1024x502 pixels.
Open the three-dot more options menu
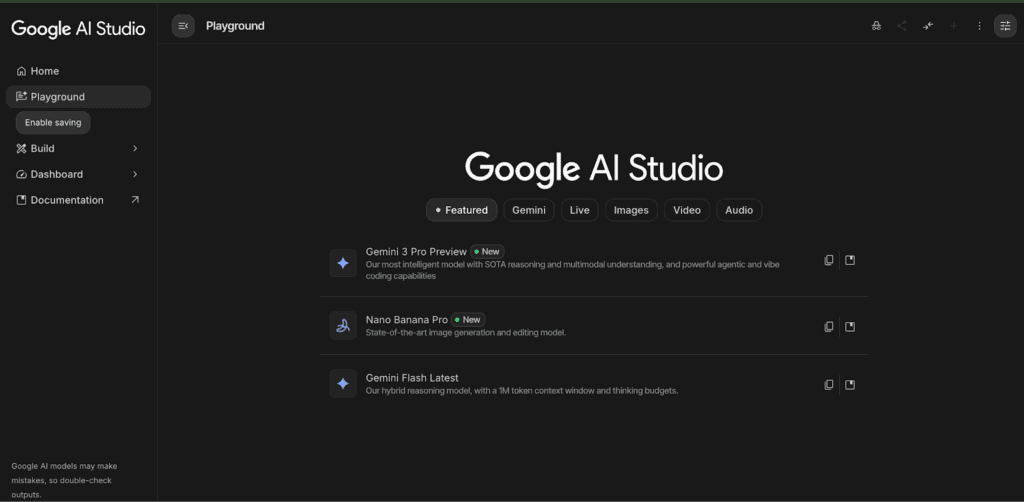[979, 26]
